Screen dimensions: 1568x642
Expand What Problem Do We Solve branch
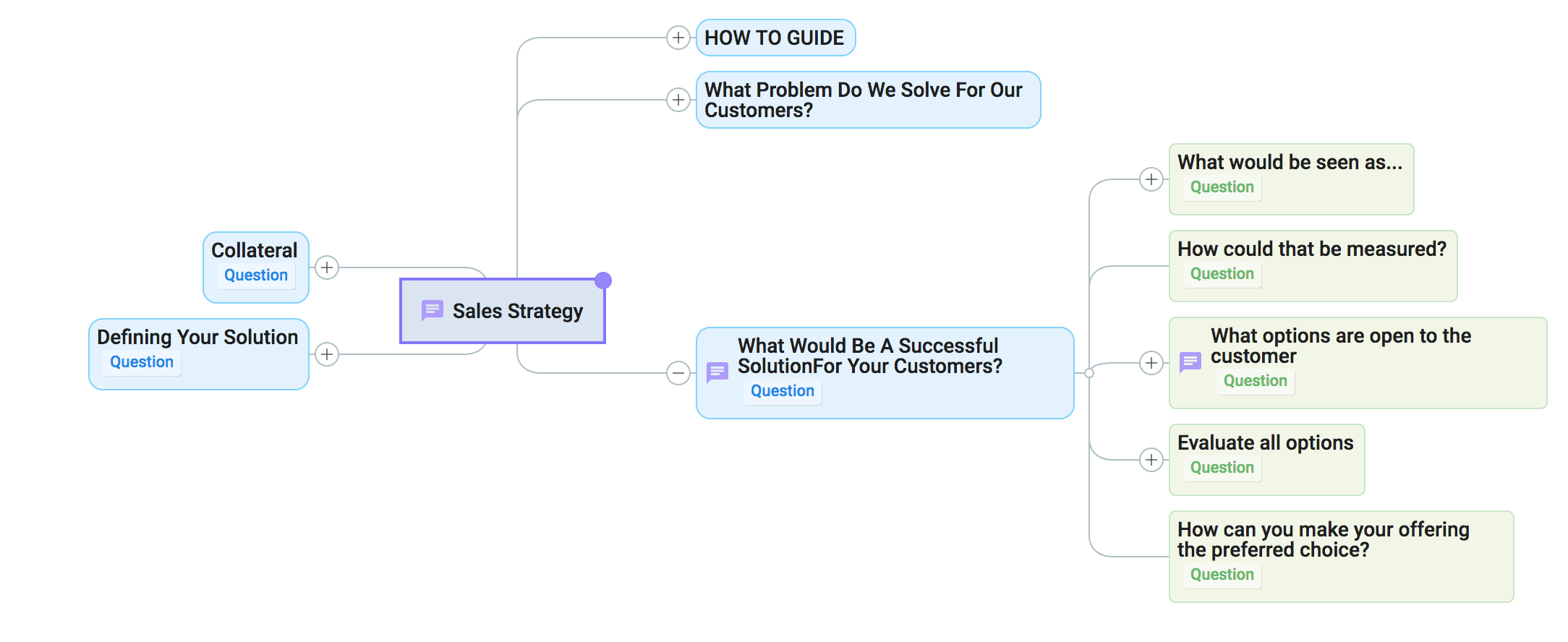coord(678,100)
